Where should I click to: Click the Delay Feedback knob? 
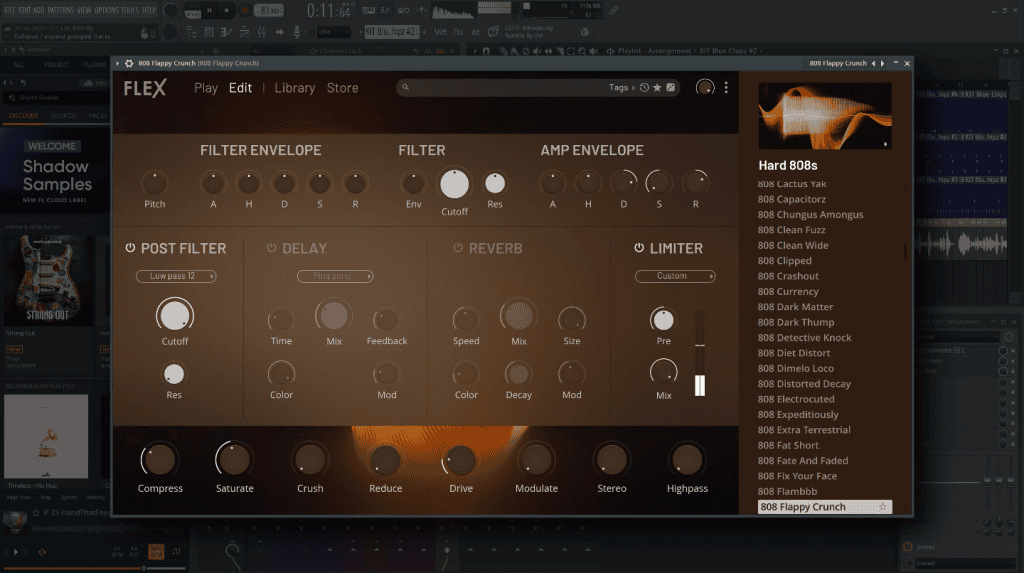386,319
